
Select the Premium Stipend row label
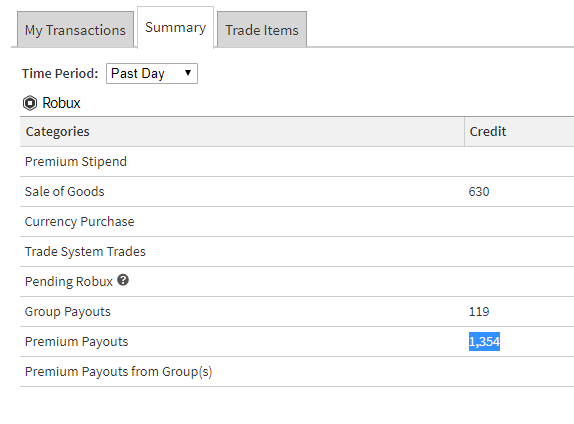tap(76, 161)
